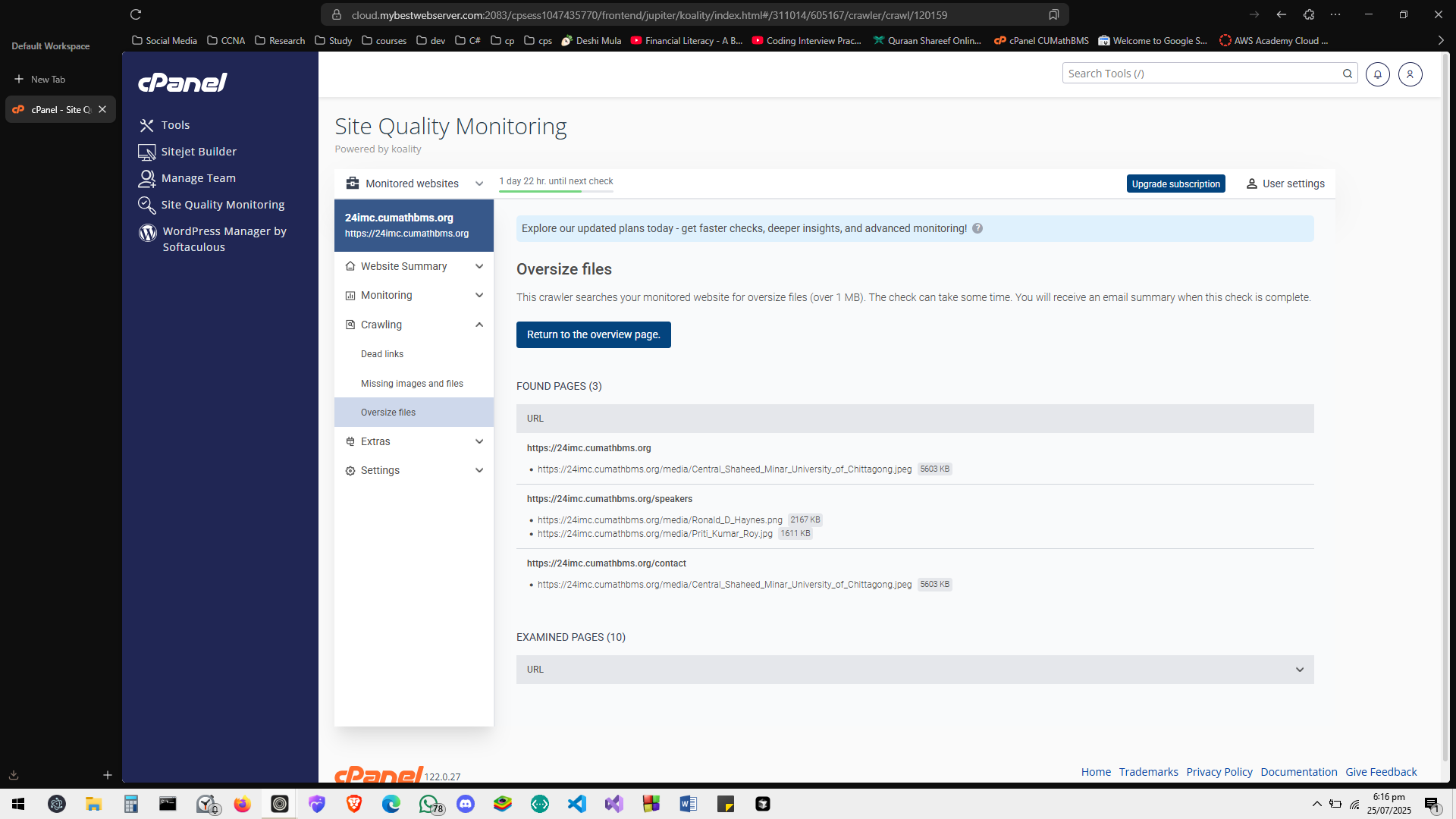Select Dead links menu item

382,354
